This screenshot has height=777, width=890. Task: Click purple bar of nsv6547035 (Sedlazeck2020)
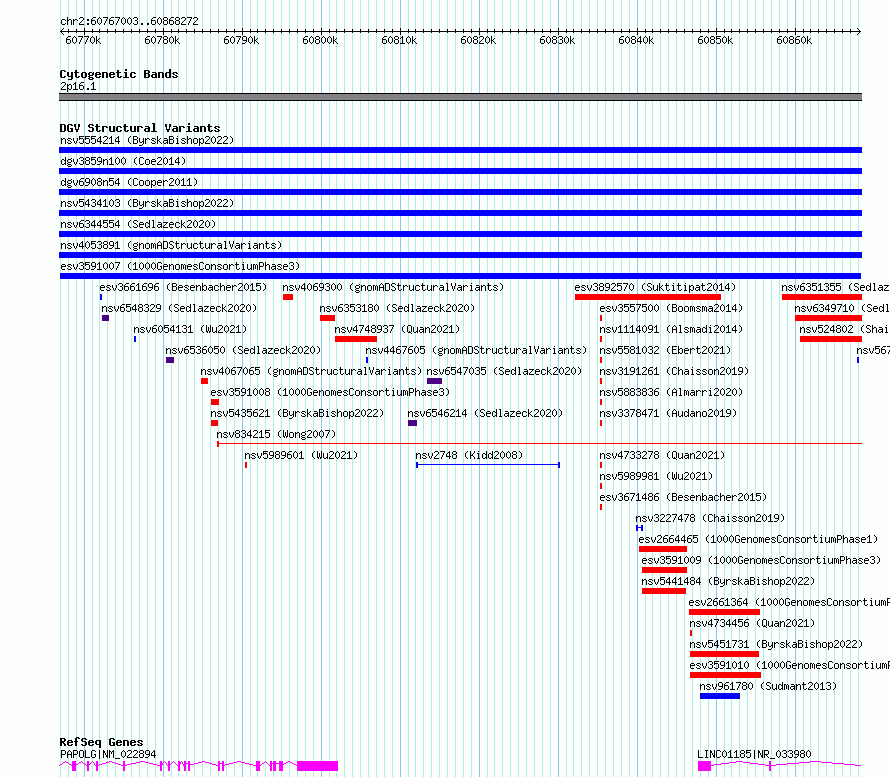tap(434, 381)
